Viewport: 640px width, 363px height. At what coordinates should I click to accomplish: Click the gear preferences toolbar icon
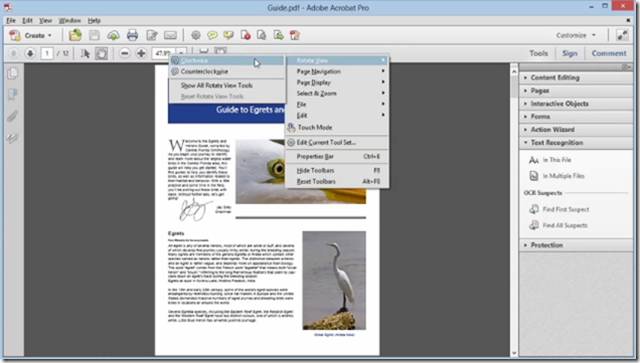[196, 35]
